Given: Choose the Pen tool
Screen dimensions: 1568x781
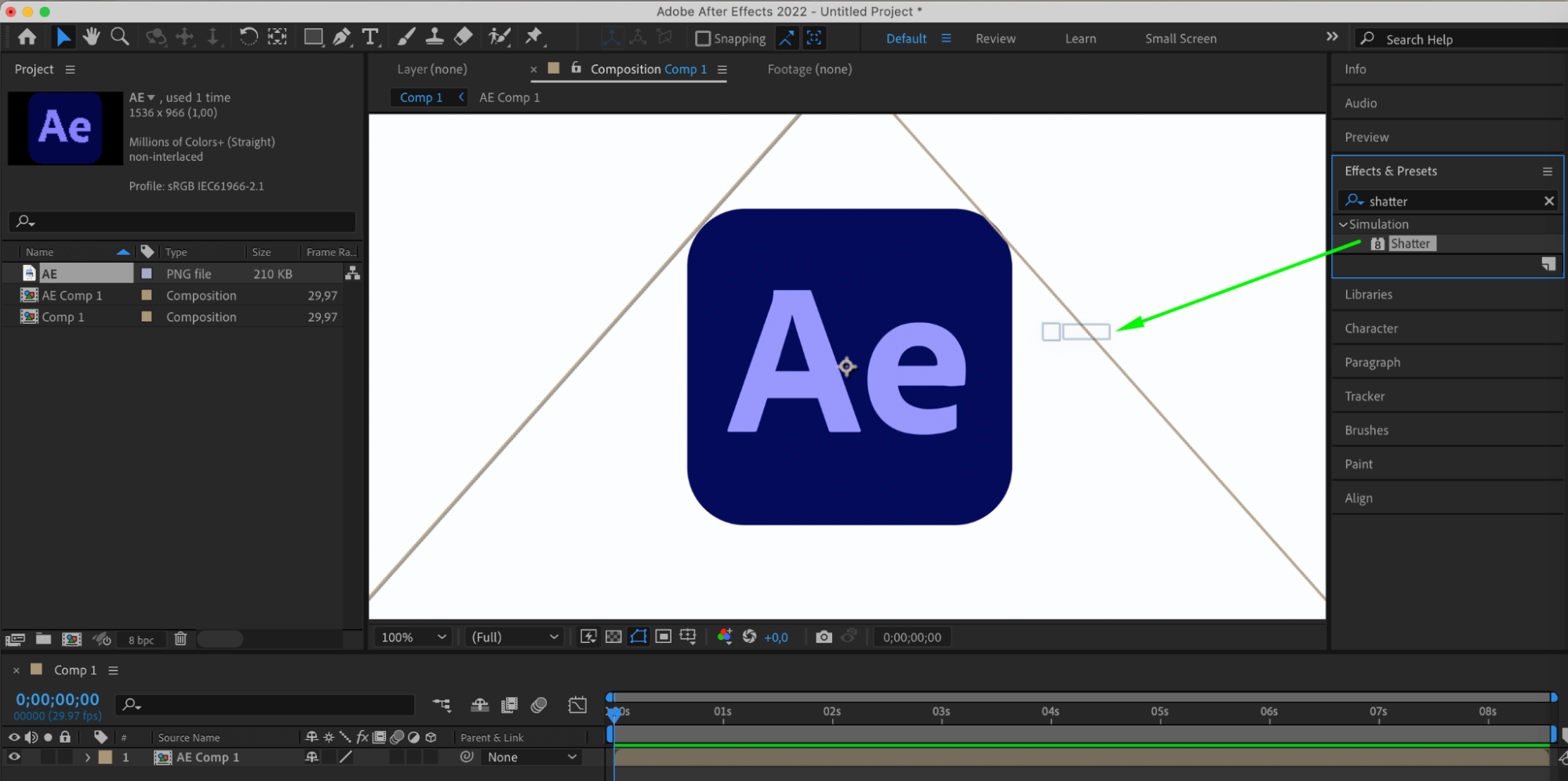Looking at the screenshot, I should tap(342, 37).
